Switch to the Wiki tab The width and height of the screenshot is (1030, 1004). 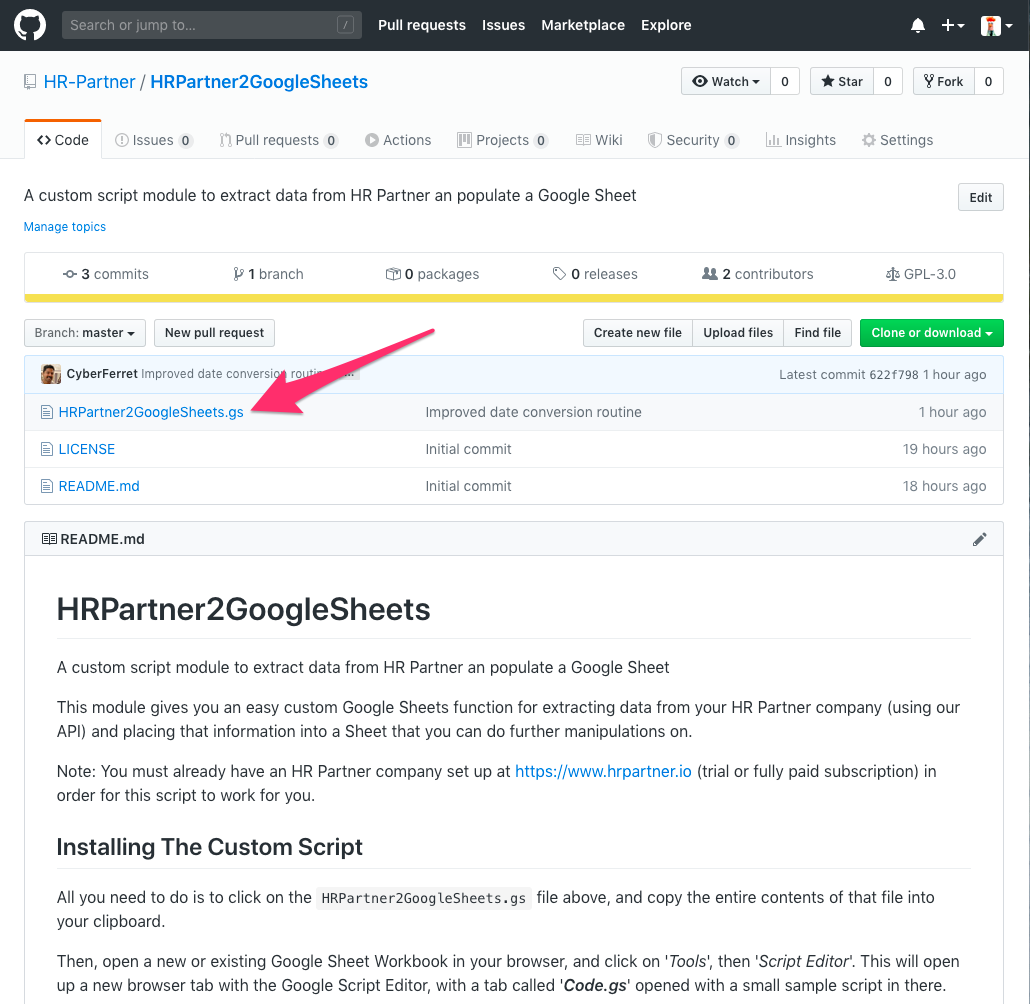[x=599, y=140]
